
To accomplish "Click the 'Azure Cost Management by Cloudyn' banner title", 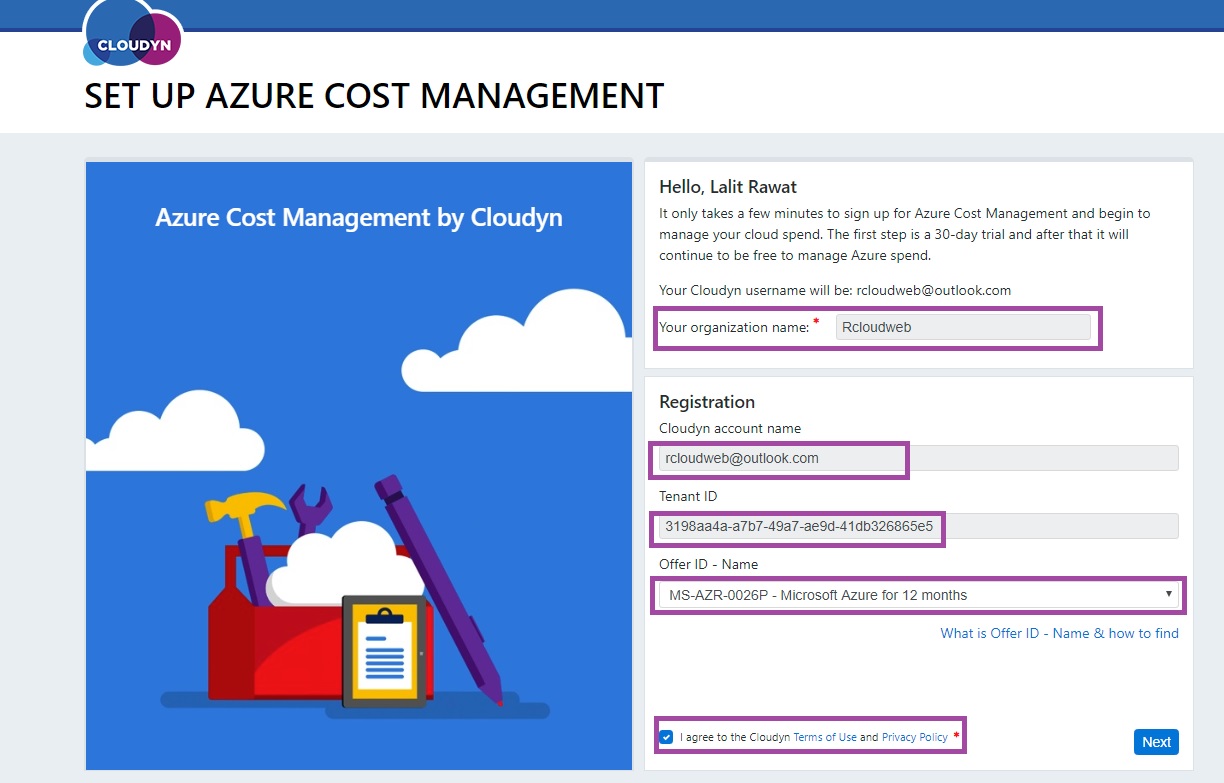I will pyautogui.click(x=359, y=217).
